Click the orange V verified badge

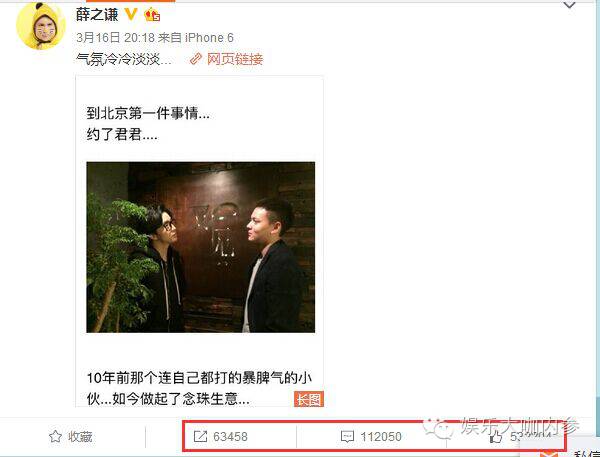point(131,15)
